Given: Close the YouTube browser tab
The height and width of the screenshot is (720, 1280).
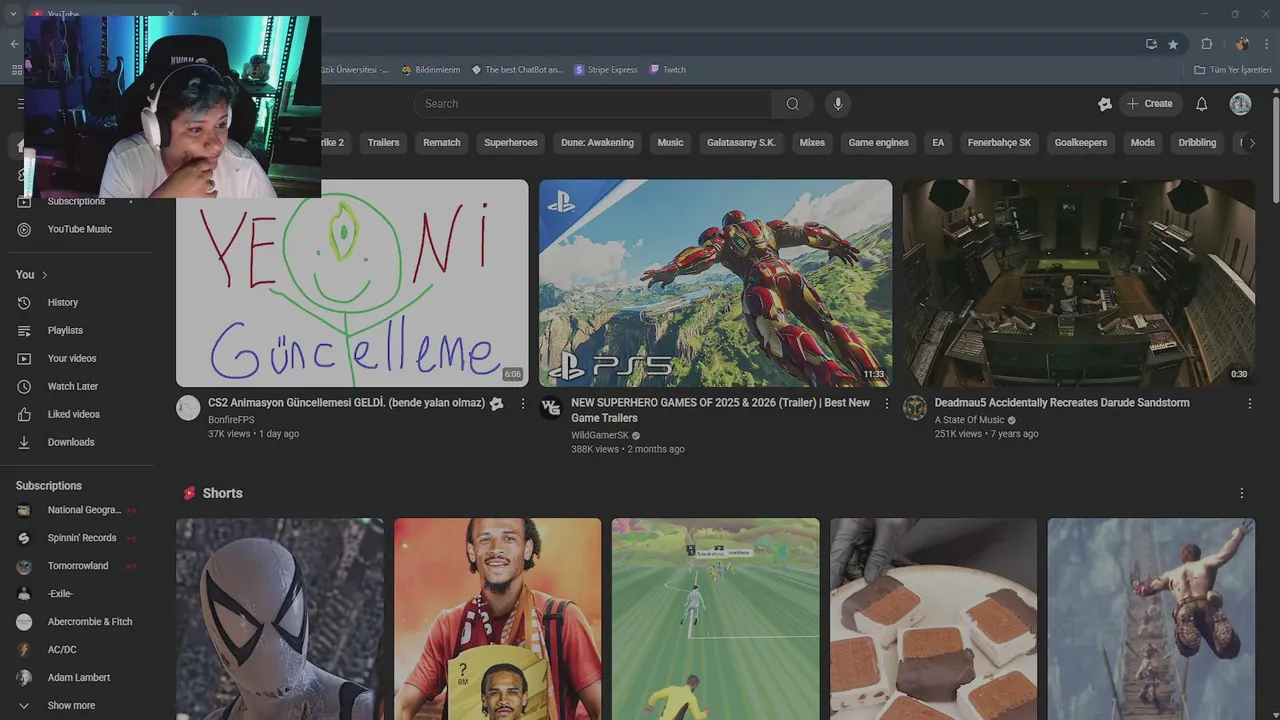Looking at the screenshot, I should (170, 14).
